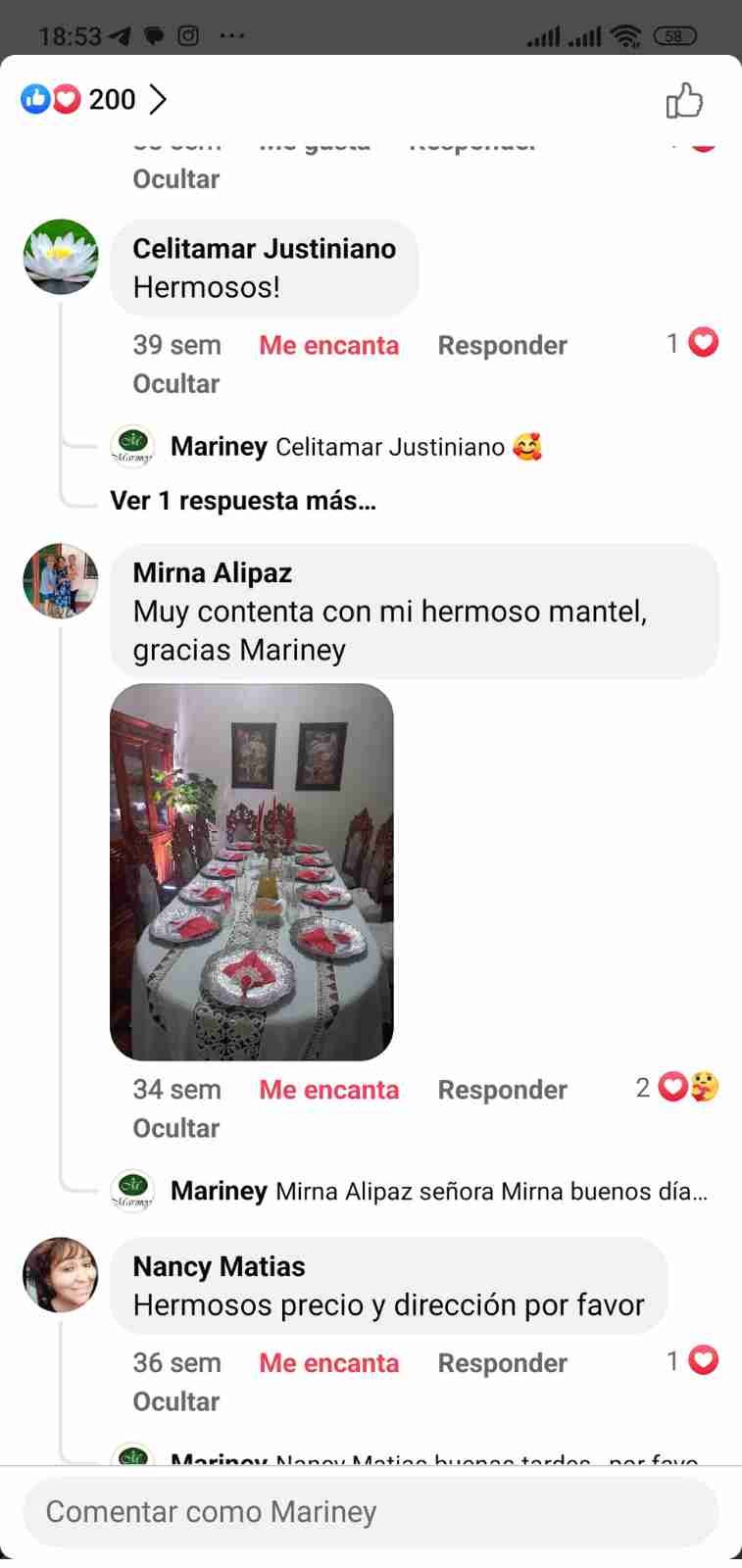The image size is (742, 1568).
Task: Toggle Me encanta on Celitamar's comment
Action: tap(329, 345)
